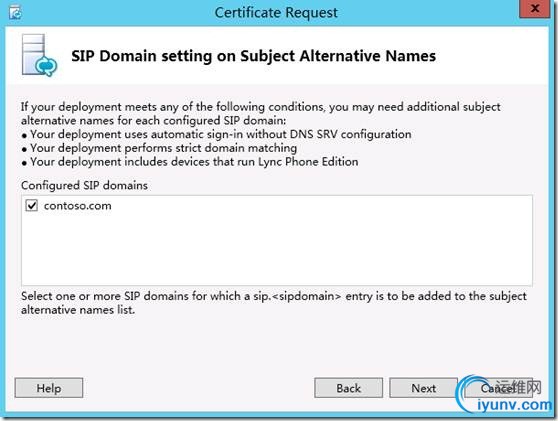Go Back to the previous wizard step
Viewport: 558px width, 421px height.
(x=349, y=388)
